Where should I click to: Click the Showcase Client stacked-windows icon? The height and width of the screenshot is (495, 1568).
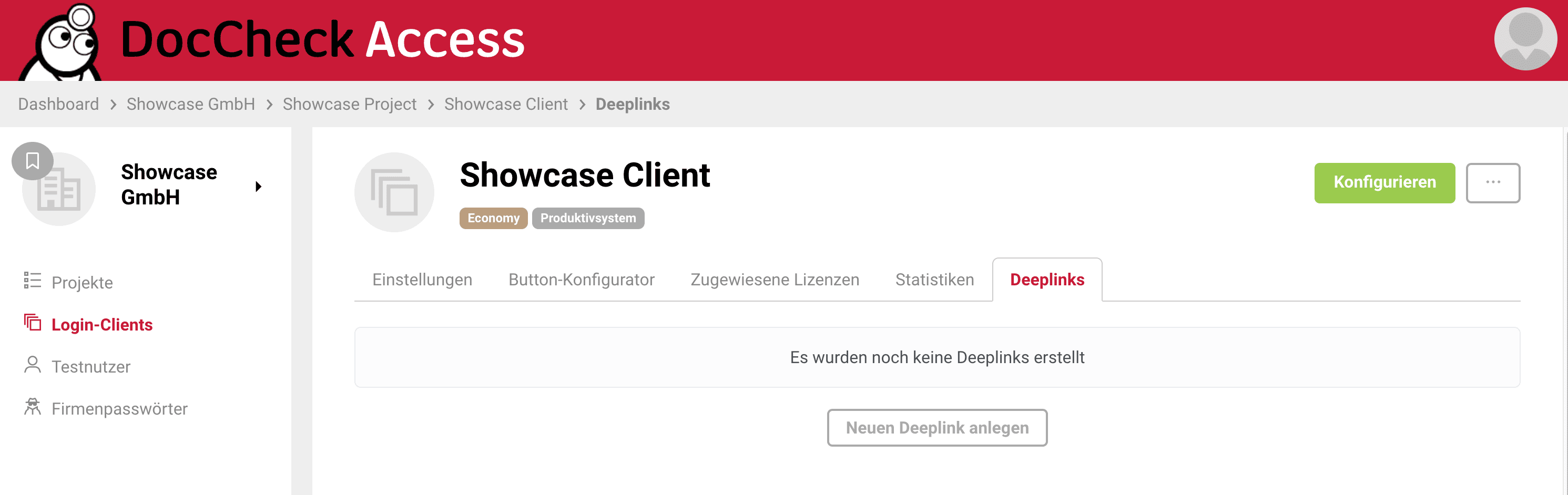tap(394, 192)
